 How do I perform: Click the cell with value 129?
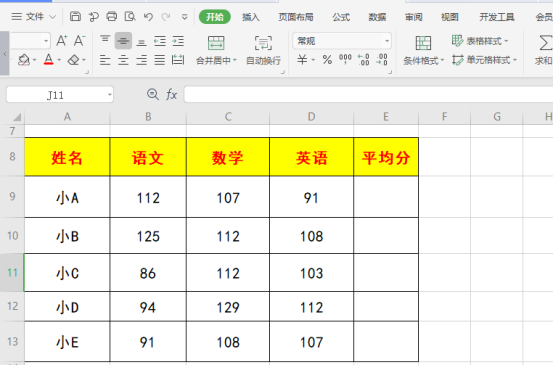tap(228, 307)
